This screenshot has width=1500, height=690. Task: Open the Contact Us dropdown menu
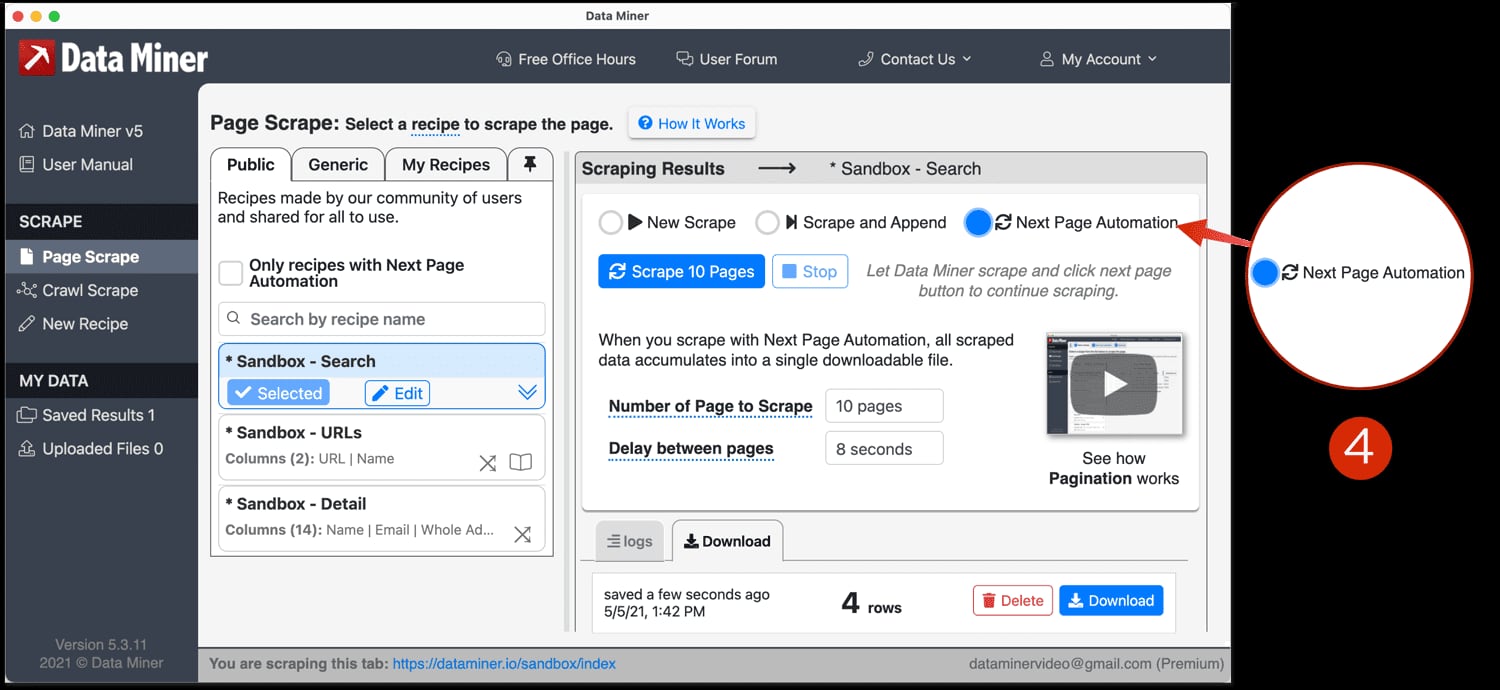pos(914,59)
